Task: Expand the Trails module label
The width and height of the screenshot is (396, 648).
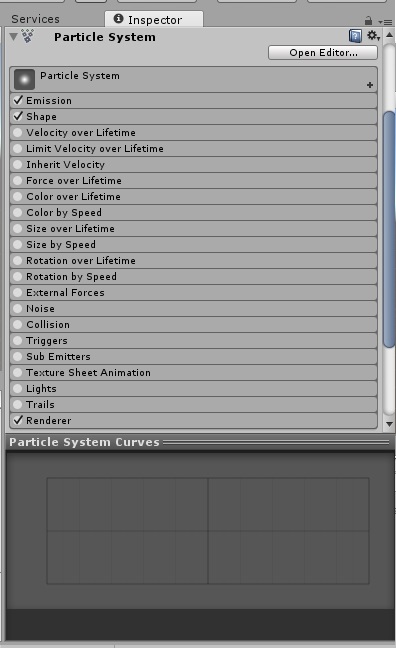Action: pos(40,405)
